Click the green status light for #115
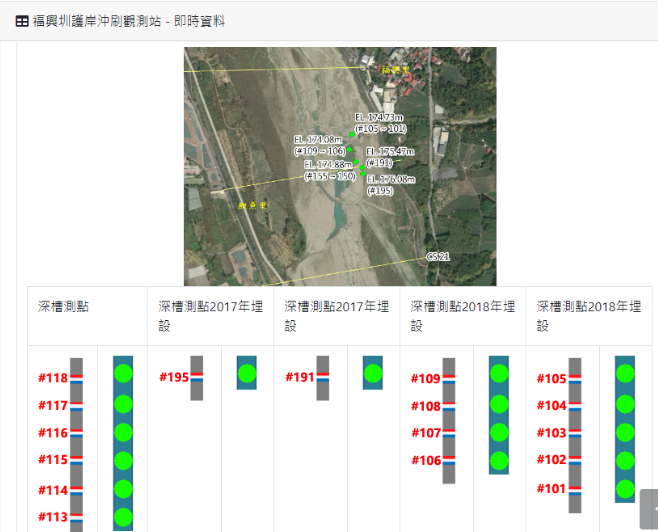658x532 pixels. tap(123, 461)
